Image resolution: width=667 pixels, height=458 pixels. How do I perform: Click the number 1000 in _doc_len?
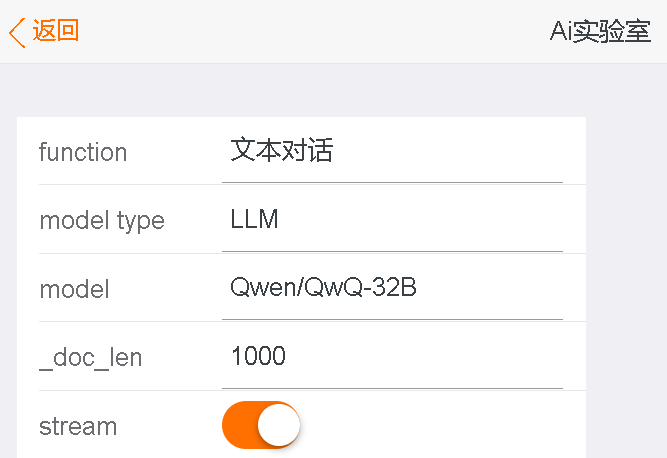[258, 356]
